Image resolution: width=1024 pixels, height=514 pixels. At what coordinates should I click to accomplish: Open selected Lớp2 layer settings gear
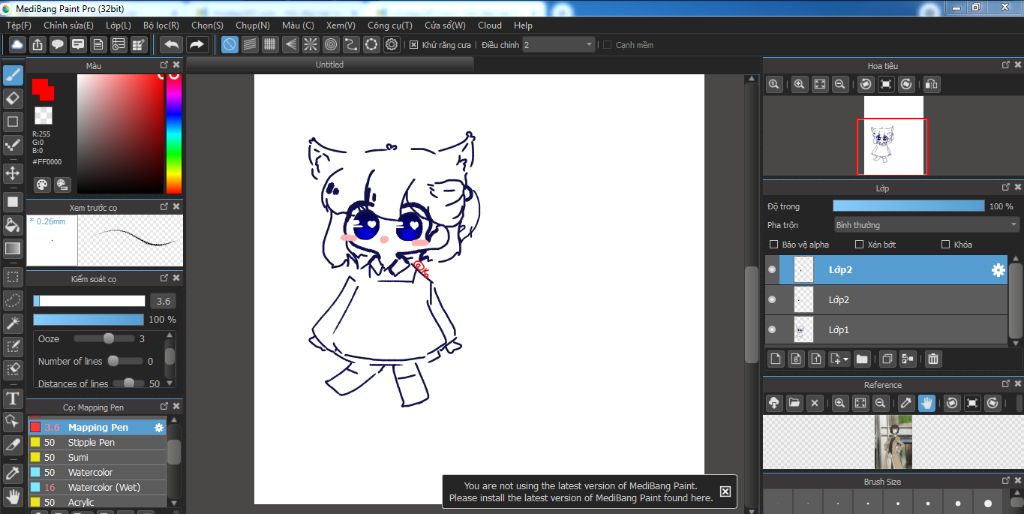[998, 270]
